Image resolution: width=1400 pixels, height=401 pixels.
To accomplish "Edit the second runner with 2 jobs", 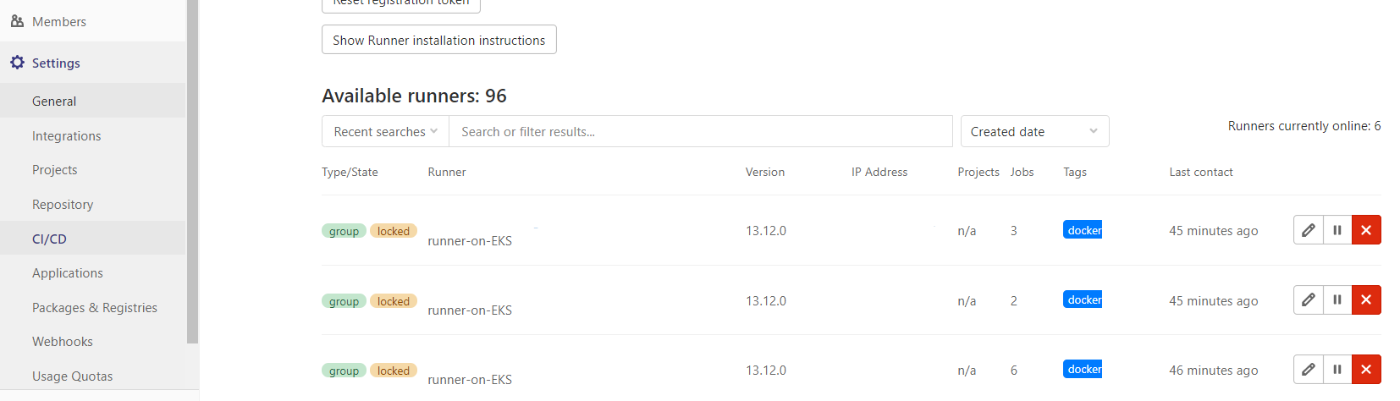I will coord(1308,300).
